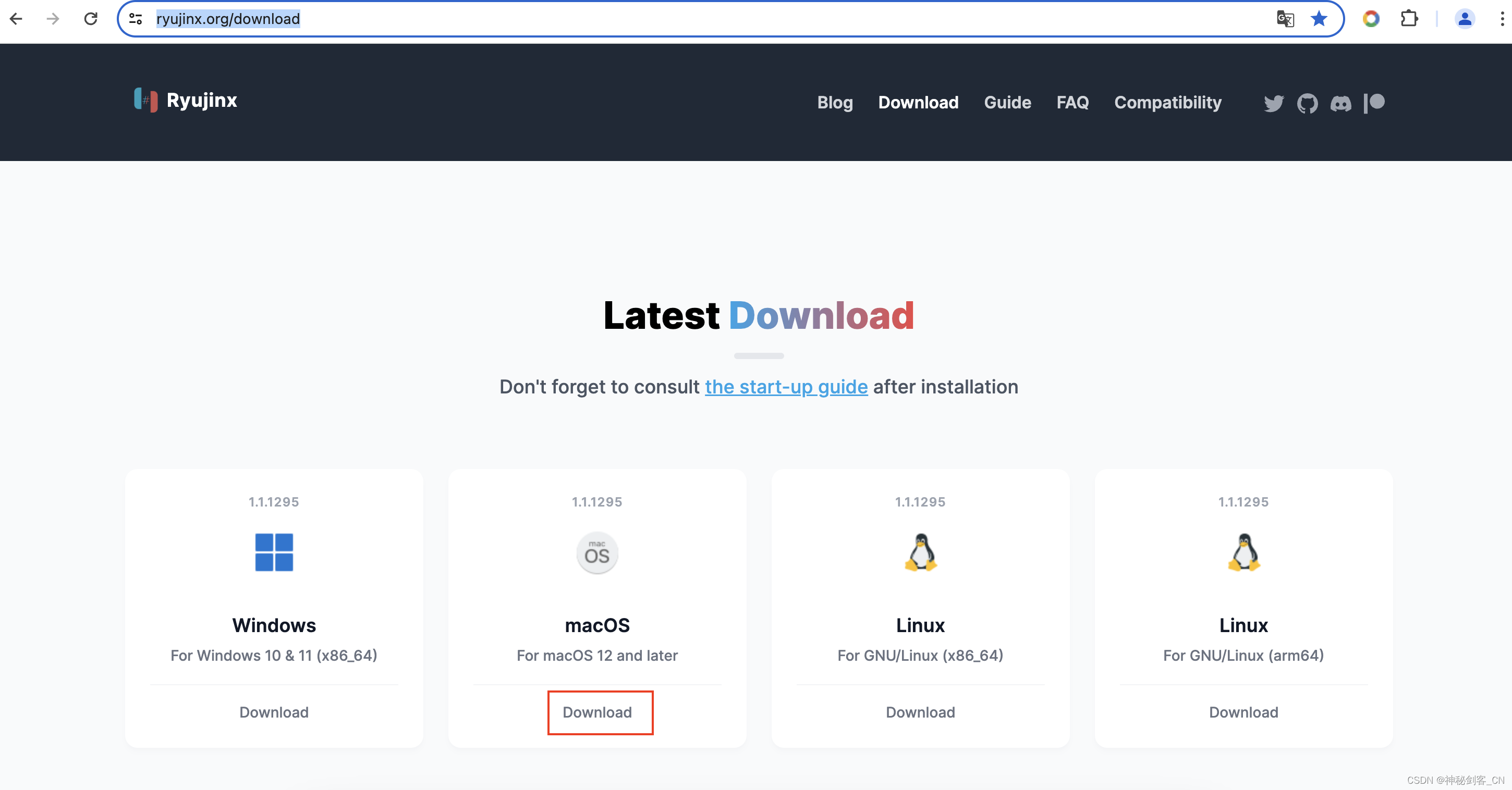Click Download for GNU/Linux (arm64)
This screenshot has width=1512, height=790.
[1243, 712]
